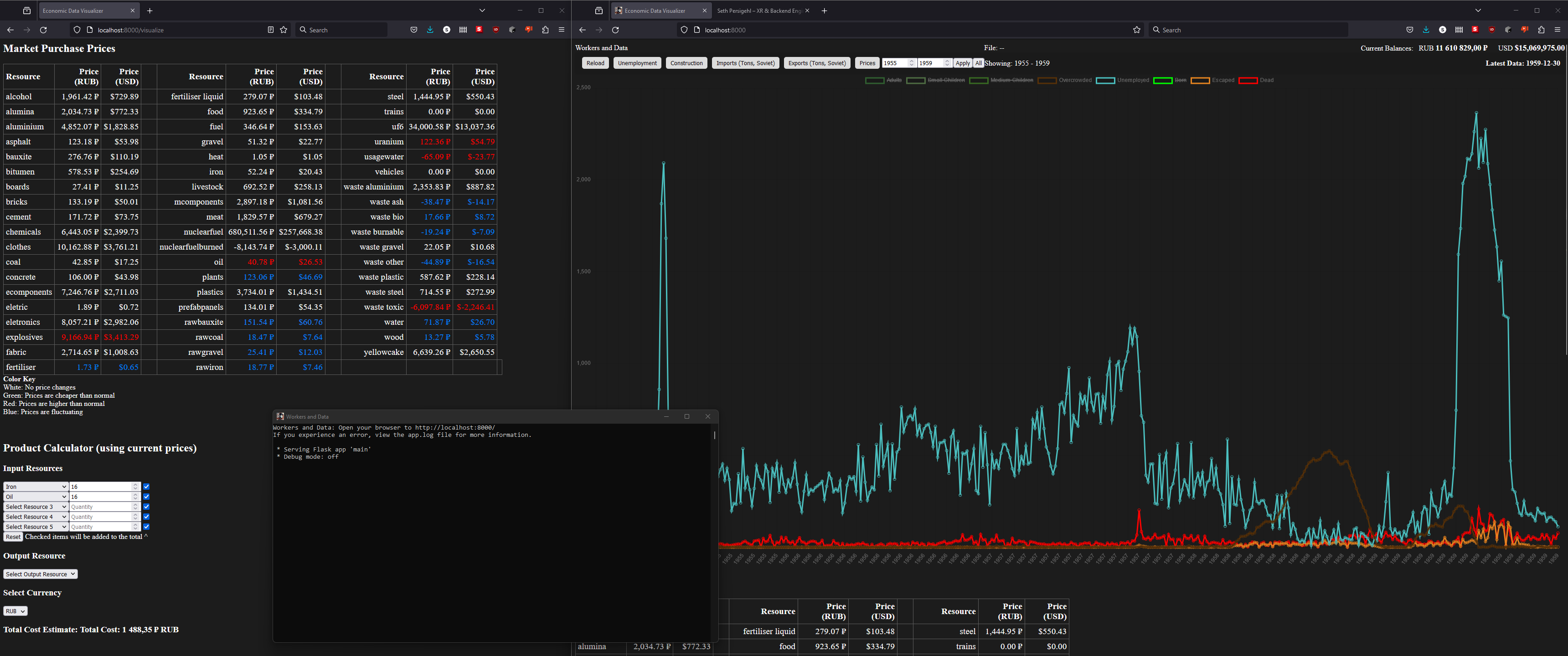Screen dimensions: 1568x656
Task: Select the Economic Data Visualizer tab in left browser
Action: pyautogui.click(x=88, y=10)
